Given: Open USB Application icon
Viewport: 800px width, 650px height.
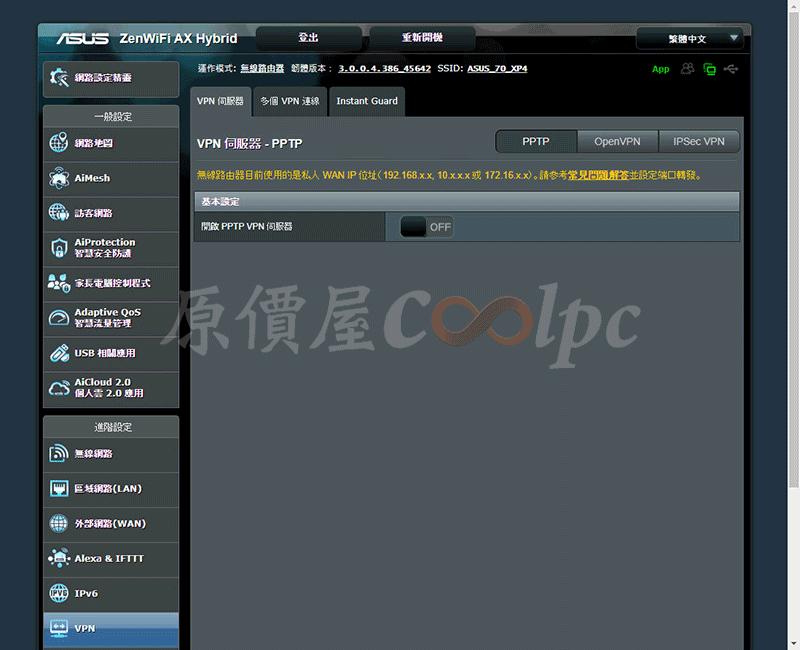Looking at the screenshot, I should click(59, 353).
